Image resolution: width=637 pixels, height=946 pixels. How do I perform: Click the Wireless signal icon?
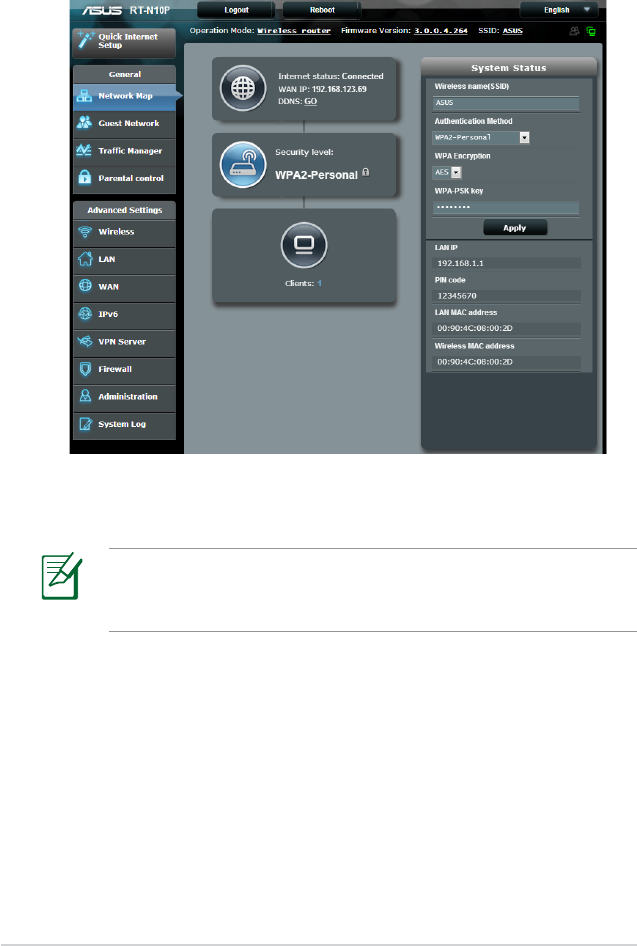[x=84, y=232]
